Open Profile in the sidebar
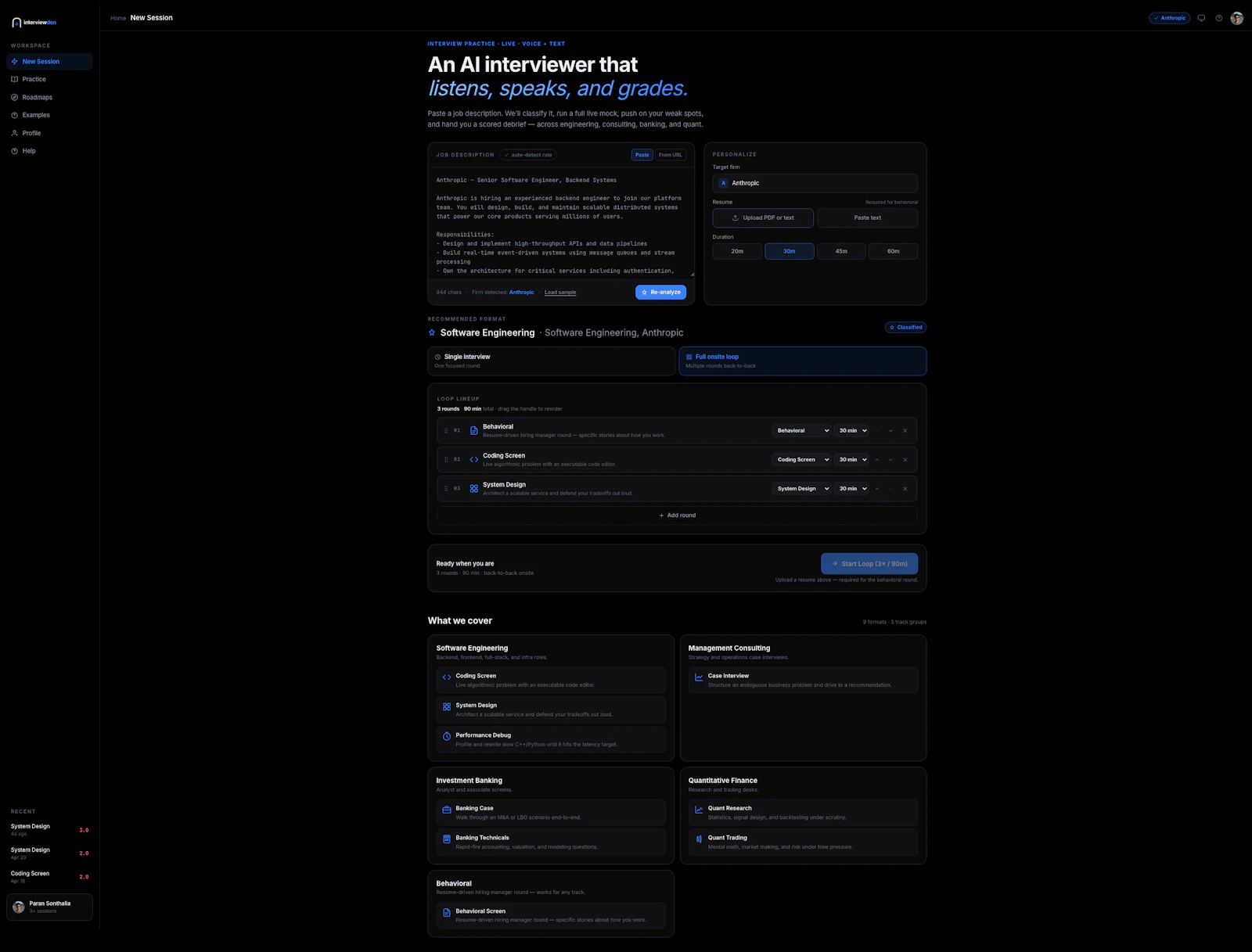This screenshot has height=952, width=1252. [x=49, y=133]
